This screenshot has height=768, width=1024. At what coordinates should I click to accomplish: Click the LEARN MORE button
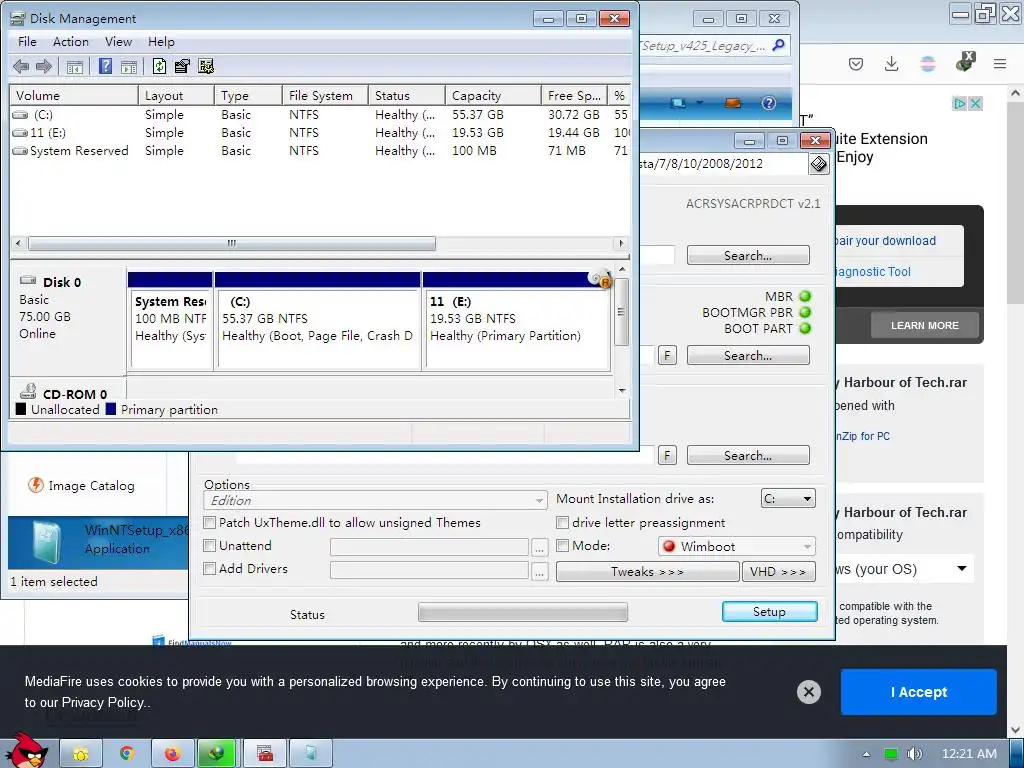click(925, 325)
